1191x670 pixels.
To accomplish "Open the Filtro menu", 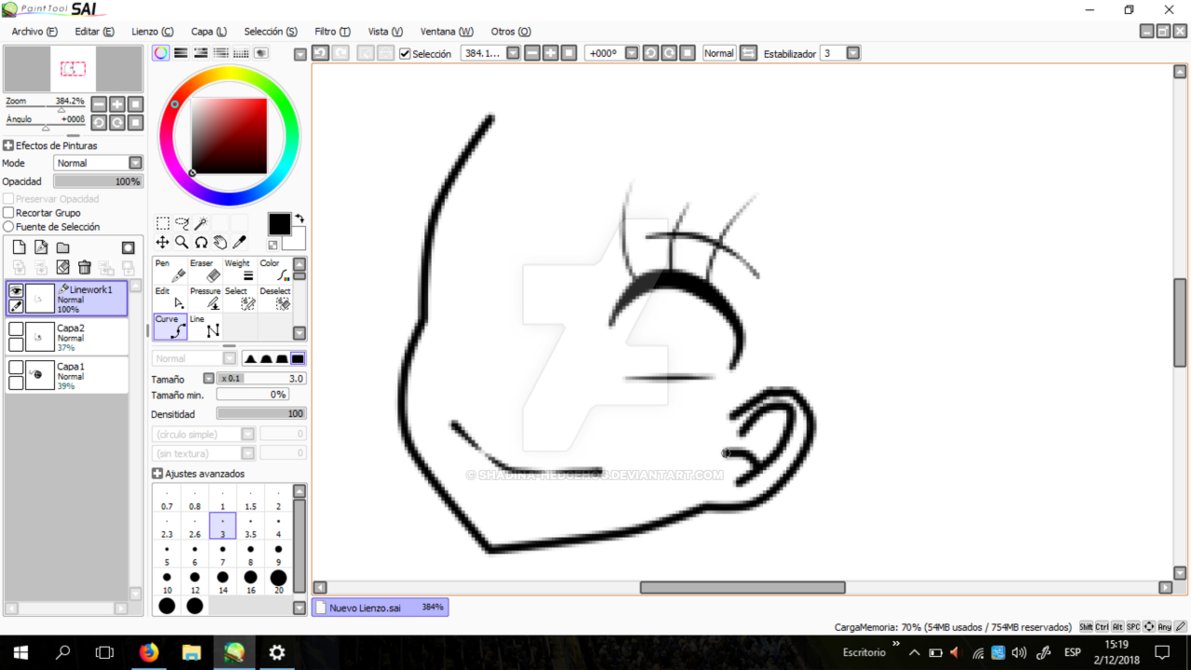I will pyautogui.click(x=331, y=31).
